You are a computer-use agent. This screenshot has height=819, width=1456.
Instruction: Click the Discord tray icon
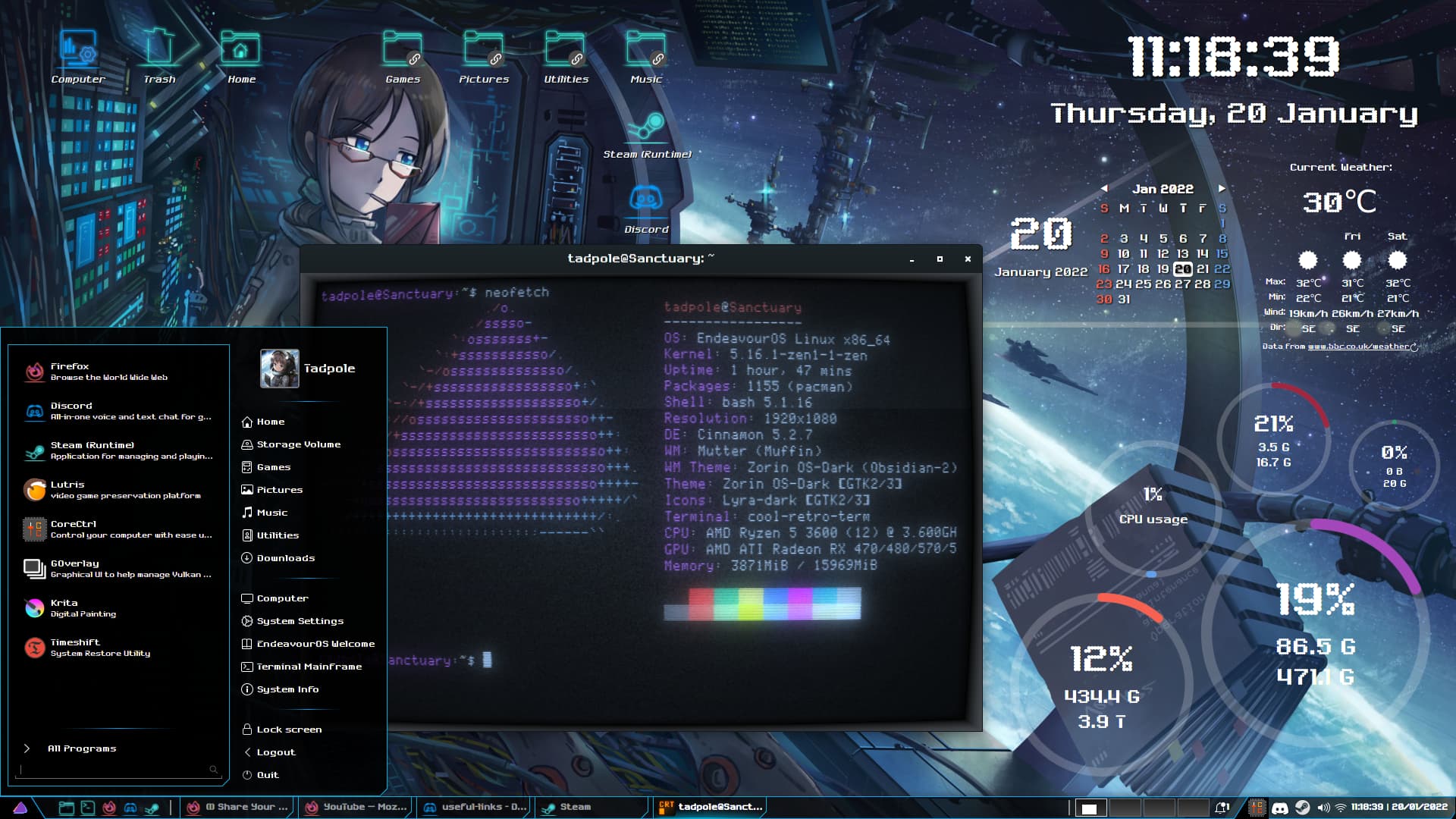[x=1280, y=808]
